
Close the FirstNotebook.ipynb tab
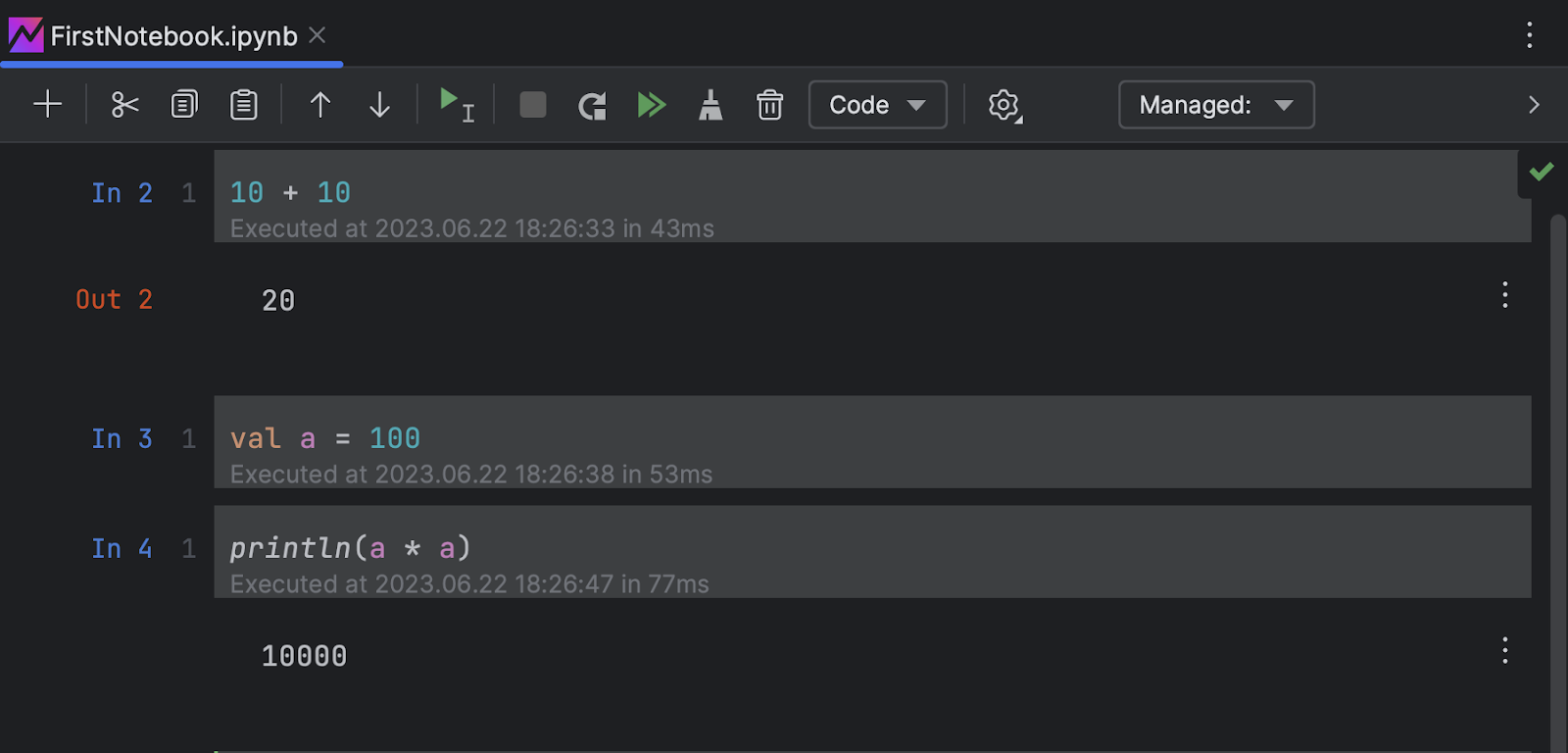(318, 35)
